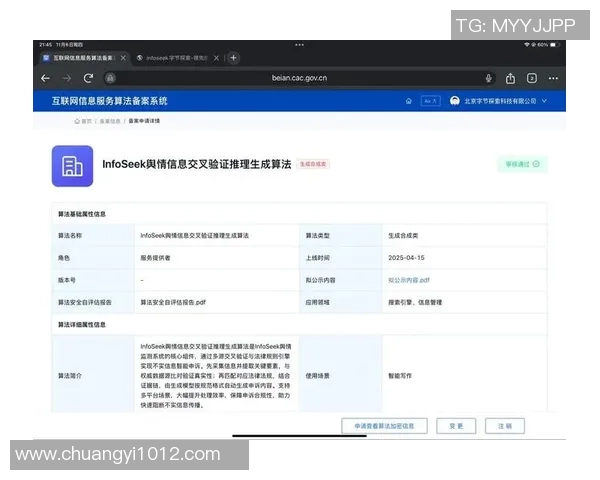Open the tab switcher counter icon
Viewport: 600px width, 480px height.
[x=532, y=78]
